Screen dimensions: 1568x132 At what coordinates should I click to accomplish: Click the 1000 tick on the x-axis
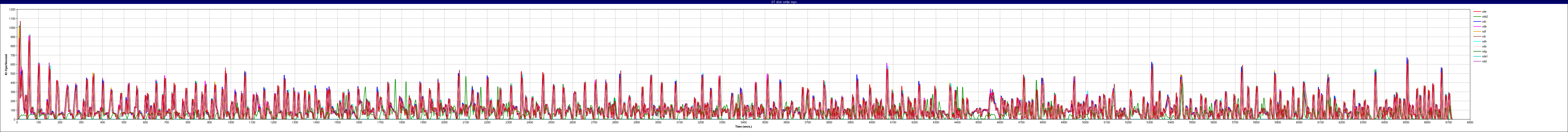point(231,122)
